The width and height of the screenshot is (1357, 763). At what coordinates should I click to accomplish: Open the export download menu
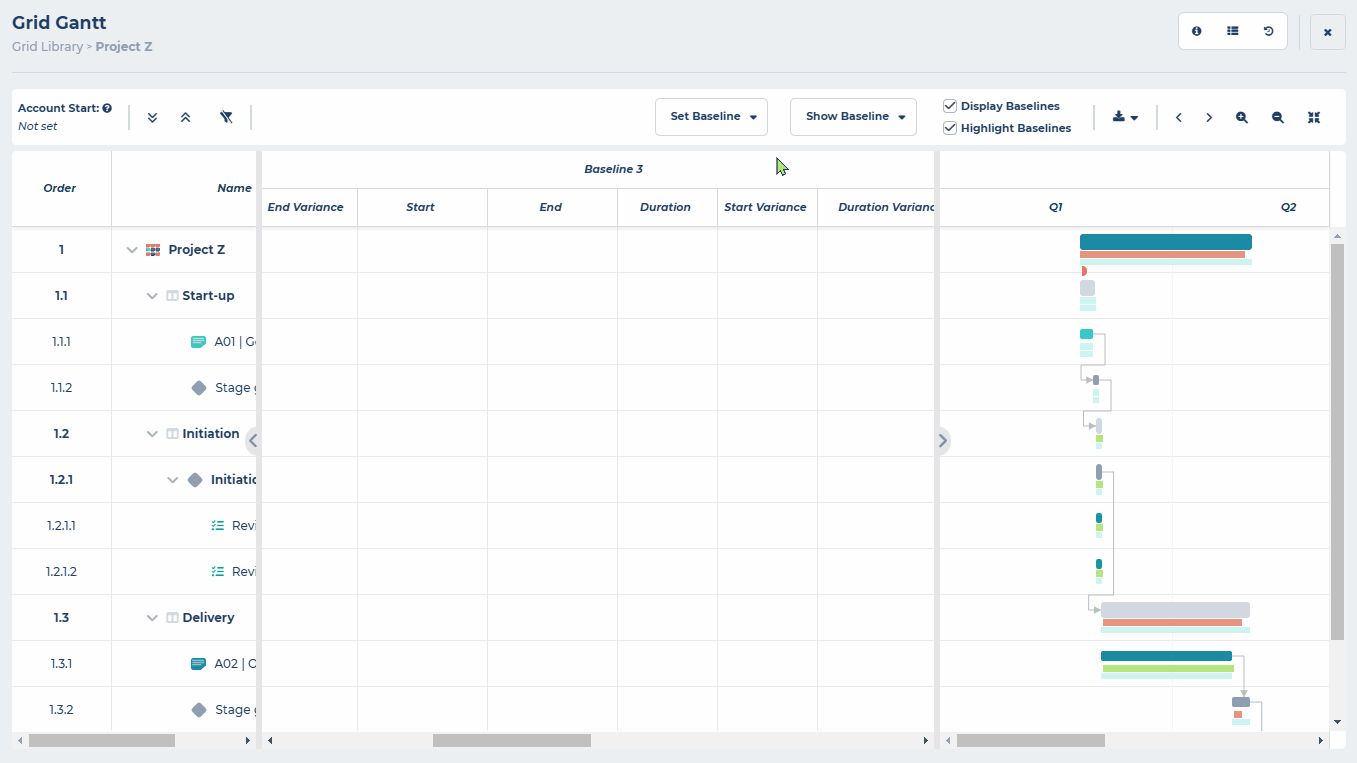pos(1125,117)
